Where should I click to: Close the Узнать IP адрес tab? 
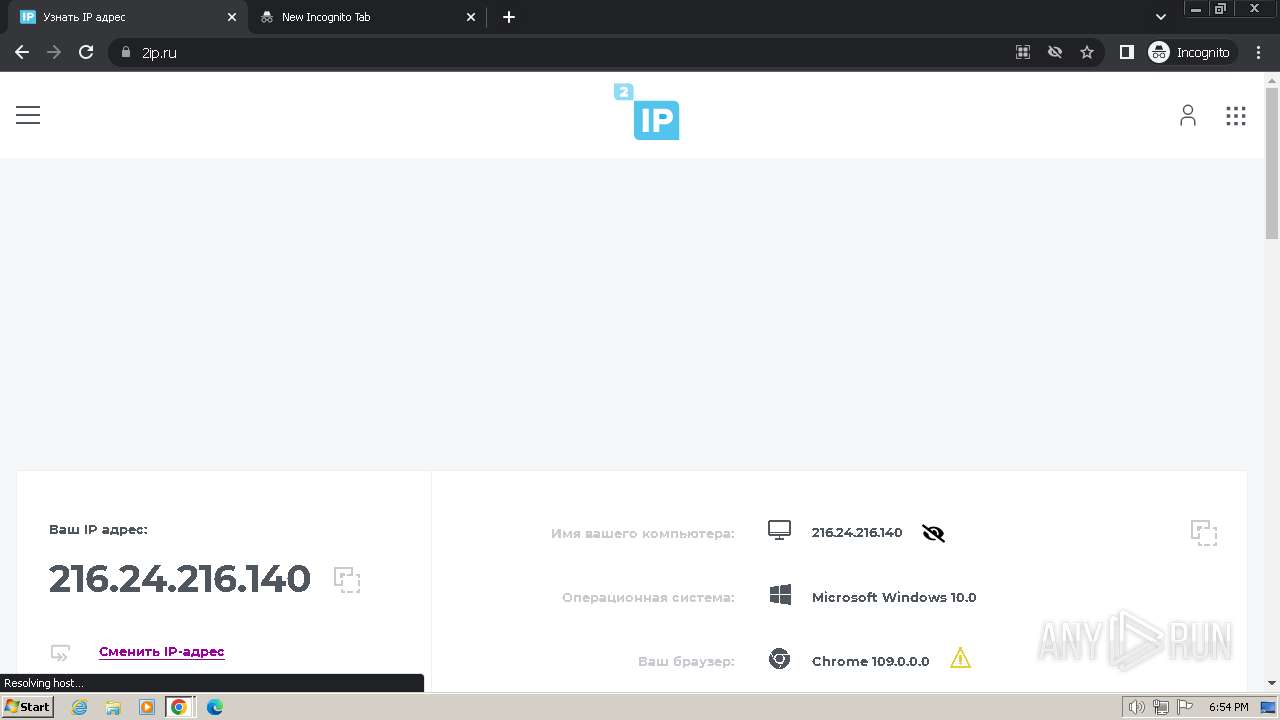(232, 17)
